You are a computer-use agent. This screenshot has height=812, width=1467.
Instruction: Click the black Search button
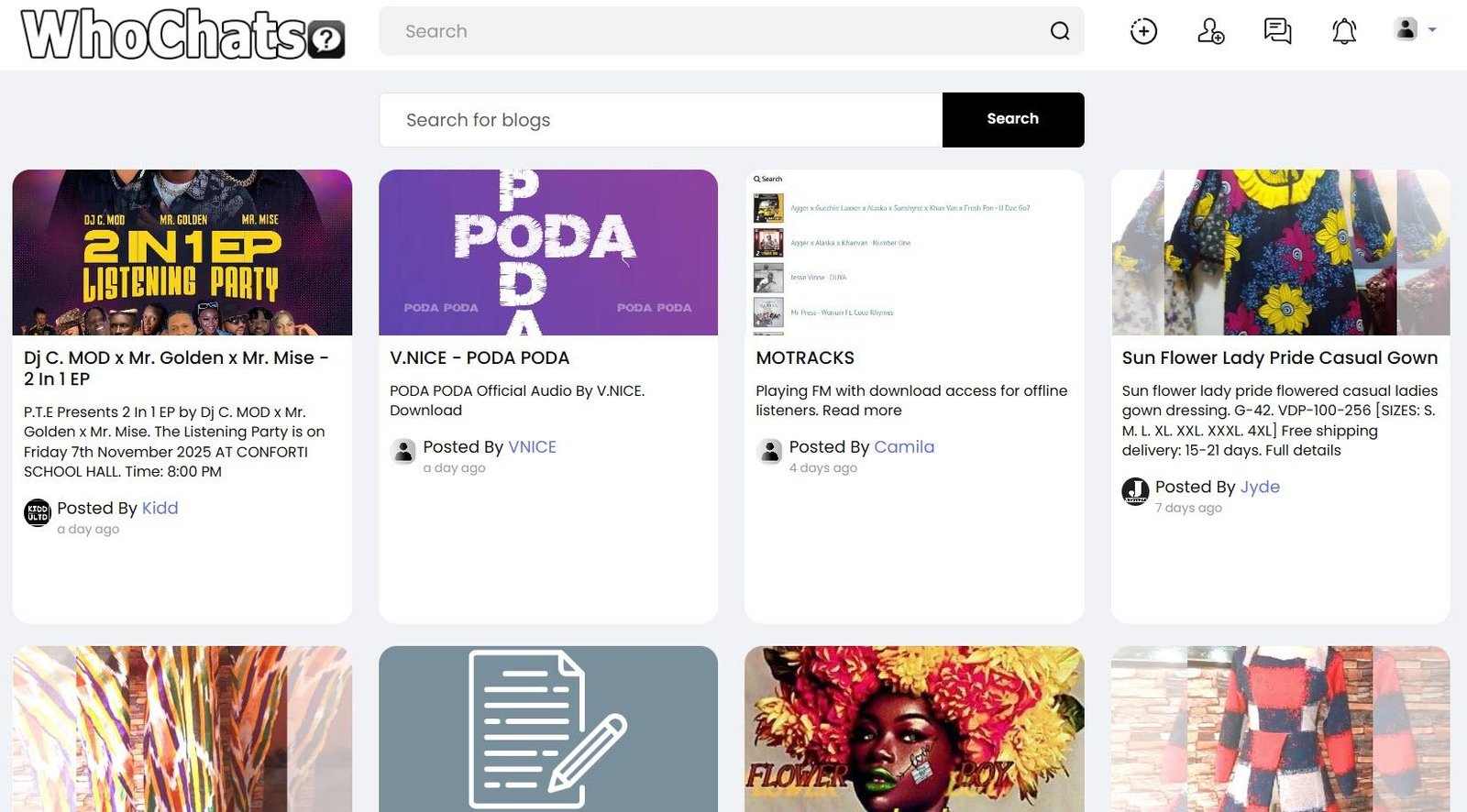pyautogui.click(x=1012, y=119)
